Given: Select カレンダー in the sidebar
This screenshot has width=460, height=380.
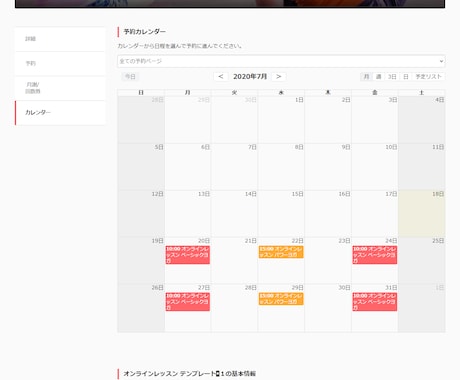Looking at the screenshot, I should 60,113.
